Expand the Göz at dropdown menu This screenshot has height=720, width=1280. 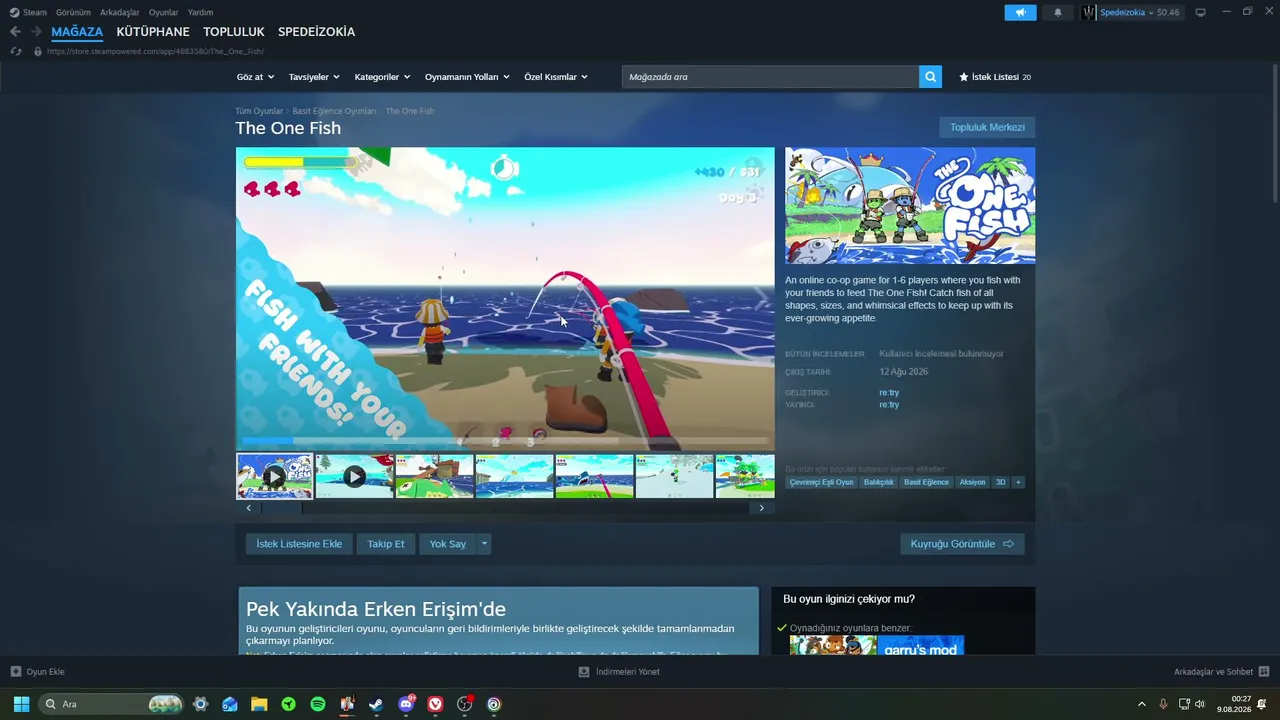pyautogui.click(x=255, y=77)
